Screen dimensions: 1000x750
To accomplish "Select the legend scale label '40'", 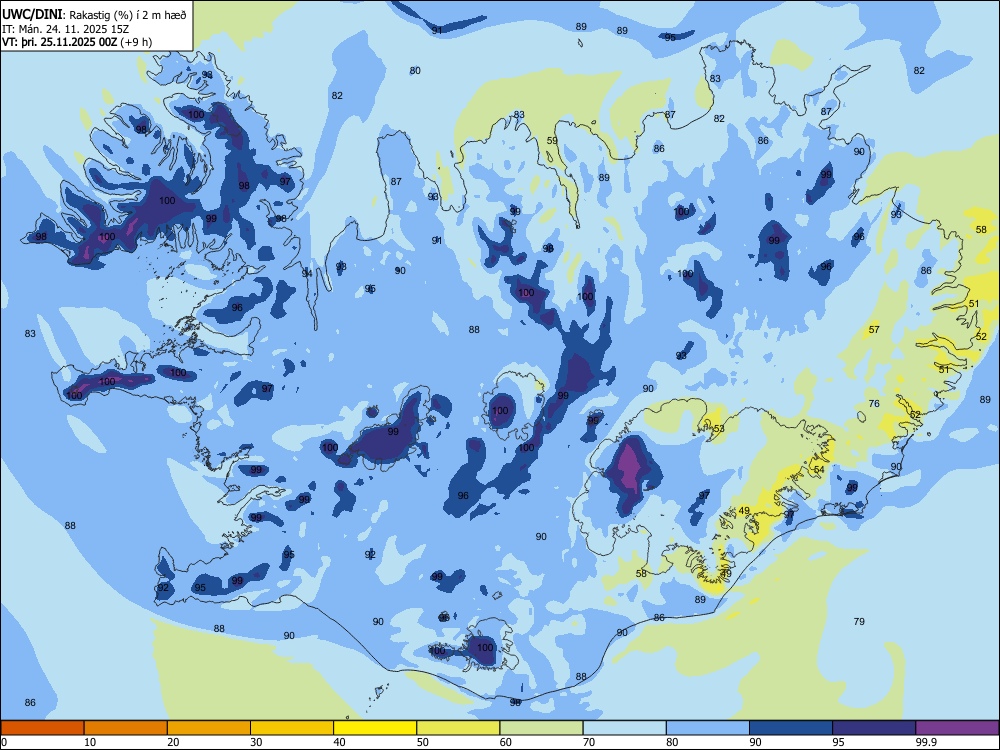I will pos(339,742).
